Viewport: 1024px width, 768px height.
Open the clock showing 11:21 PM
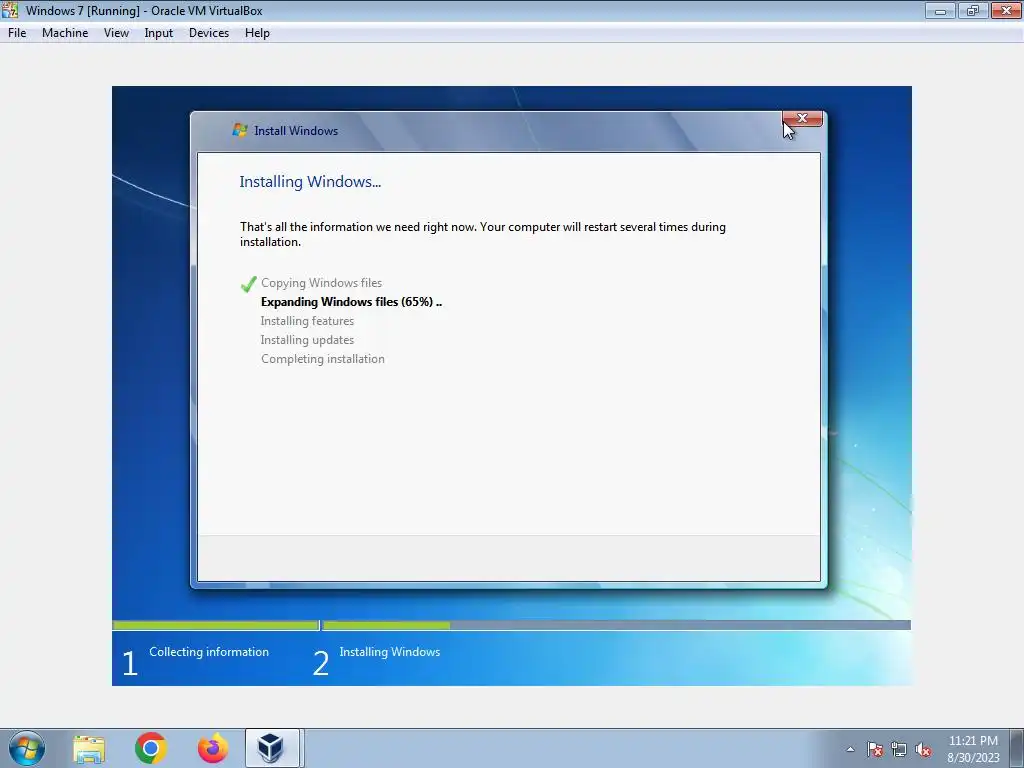click(x=973, y=741)
